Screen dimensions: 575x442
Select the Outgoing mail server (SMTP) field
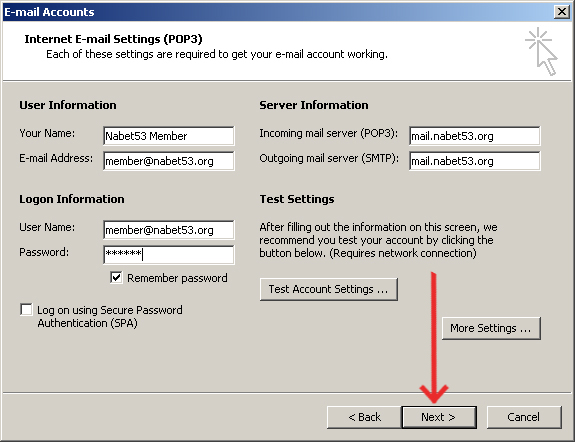tap(475, 161)
